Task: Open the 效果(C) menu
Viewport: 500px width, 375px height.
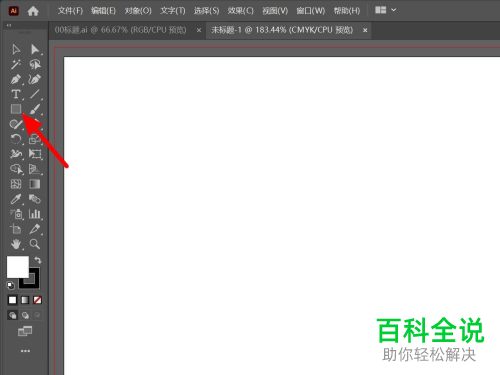Action: coord(241,11)
